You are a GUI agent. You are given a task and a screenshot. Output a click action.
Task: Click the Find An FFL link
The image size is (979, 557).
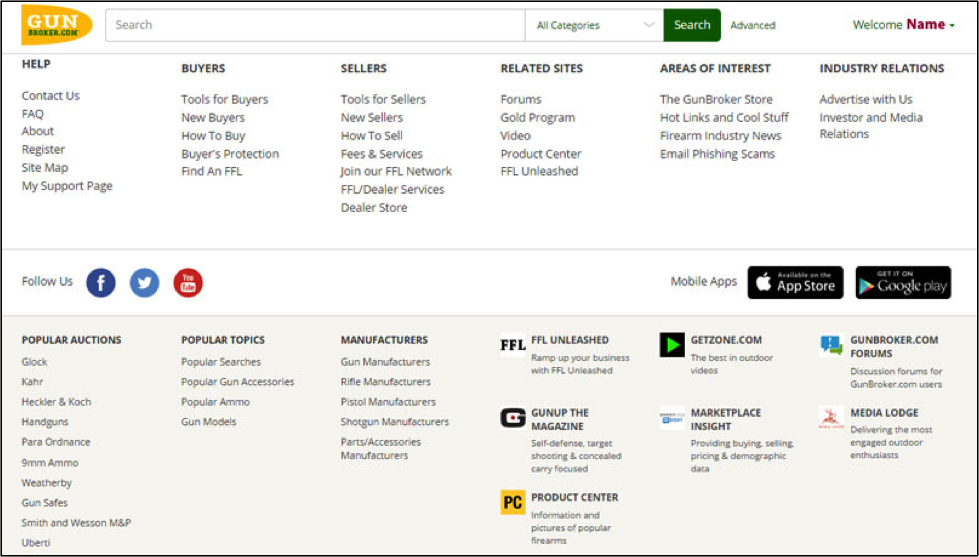(x=212, y=171)
